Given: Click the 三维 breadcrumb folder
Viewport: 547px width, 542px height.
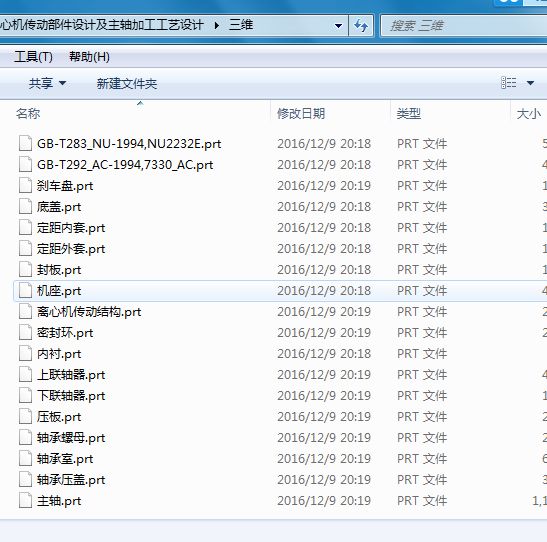Looking at the screenshot, I should 241,25.
